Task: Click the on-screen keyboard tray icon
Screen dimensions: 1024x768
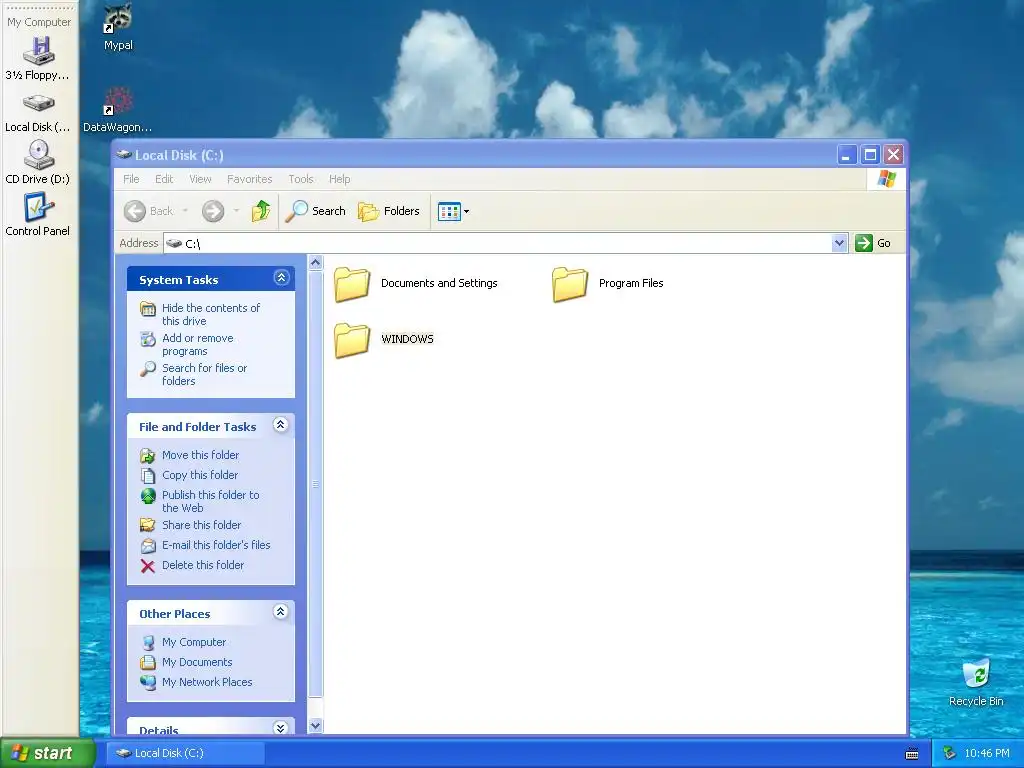Action: coord(912,754)
